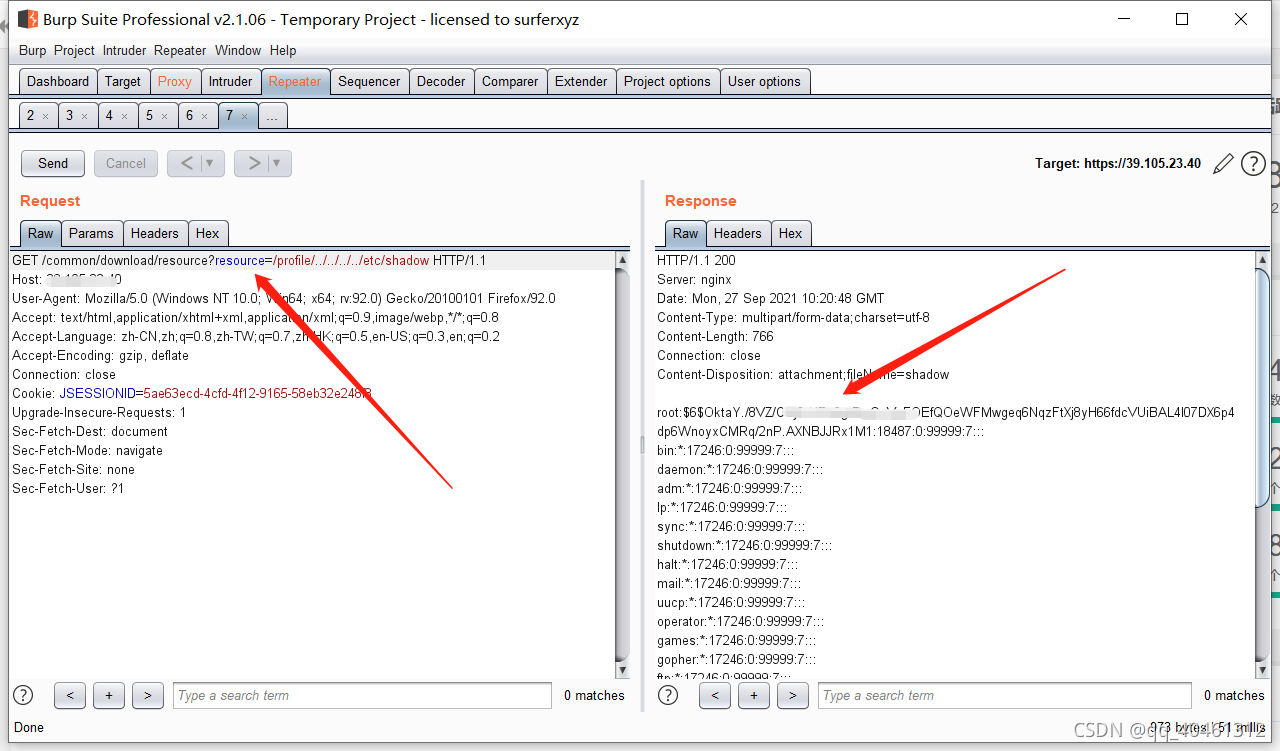Select response Hex view tab

tap(791, 233)
